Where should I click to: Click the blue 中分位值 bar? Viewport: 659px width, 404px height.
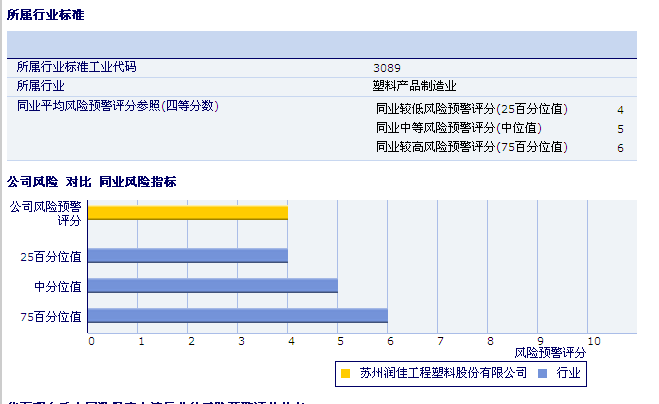(213, 285)
